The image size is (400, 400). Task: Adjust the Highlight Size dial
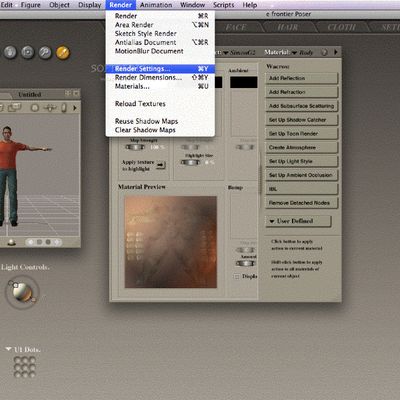point(190,162)
